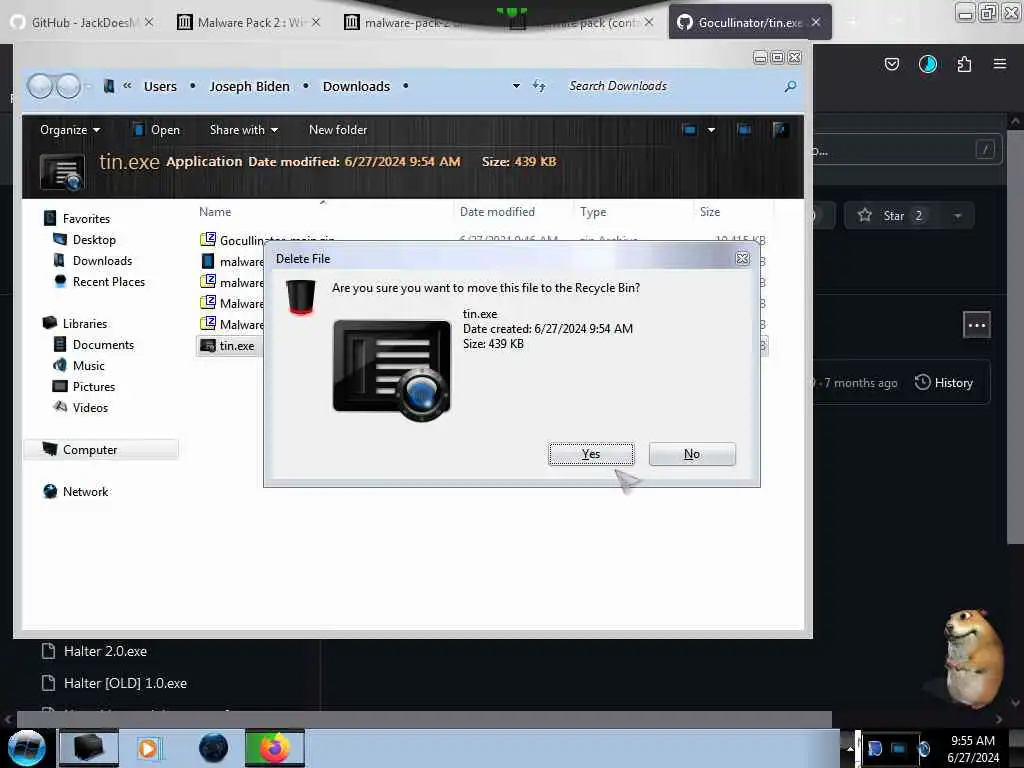Switch to malware-pack-2 archive tab
Image resolution: width=1024 pixels, height=768 pixels.
click(x=405, y=22)
